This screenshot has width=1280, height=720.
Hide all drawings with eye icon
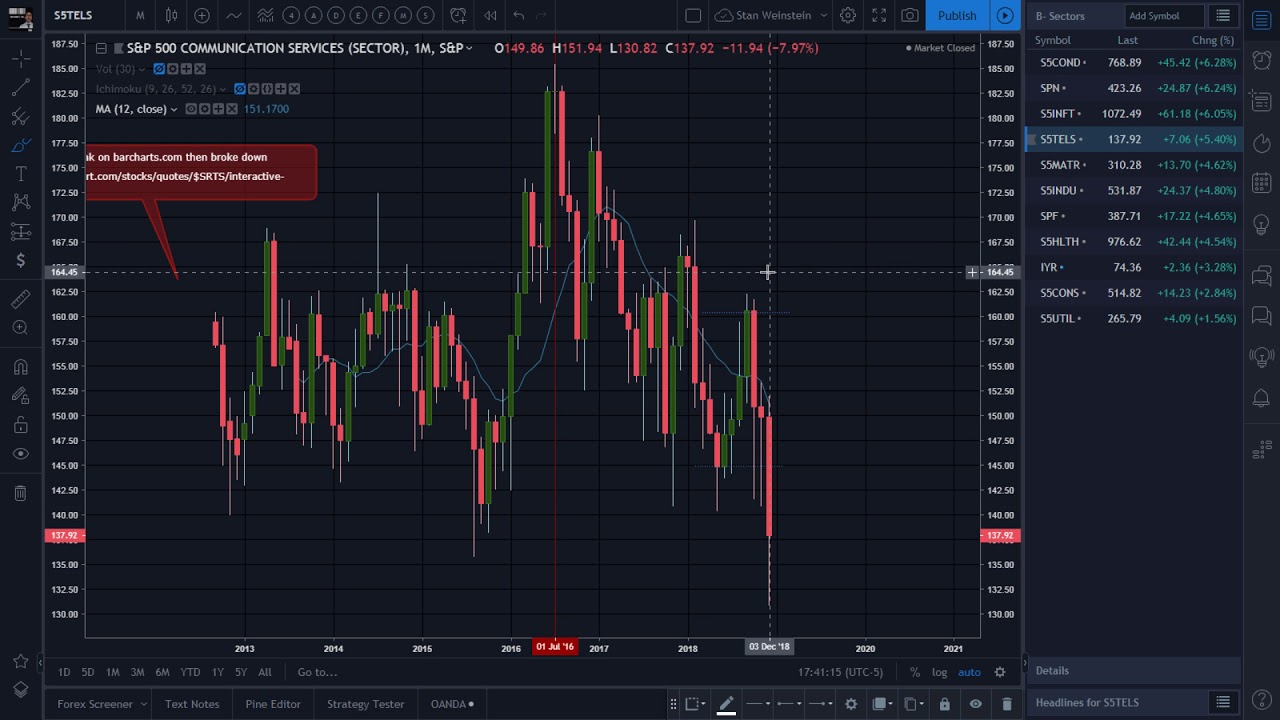(x=20, y=454)
